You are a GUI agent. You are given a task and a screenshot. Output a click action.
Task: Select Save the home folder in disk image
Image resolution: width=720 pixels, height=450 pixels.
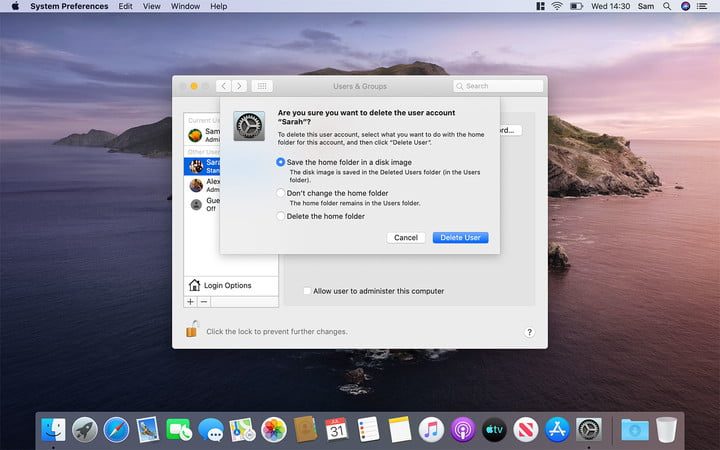(x=281, y=161)
